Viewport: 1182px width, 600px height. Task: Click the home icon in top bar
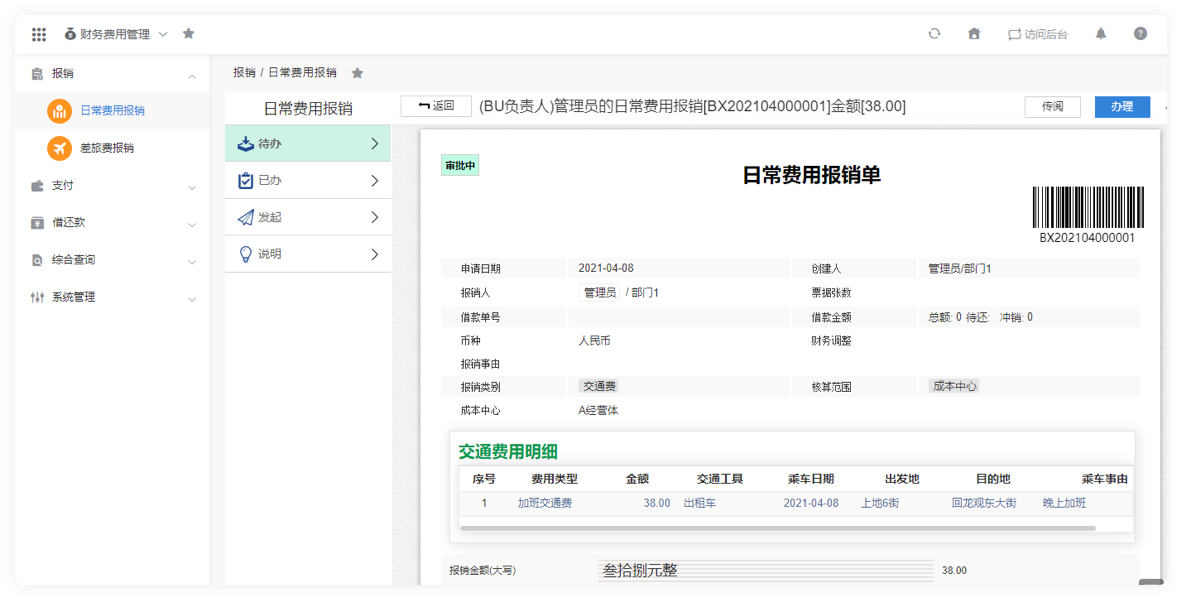[974, 33]
